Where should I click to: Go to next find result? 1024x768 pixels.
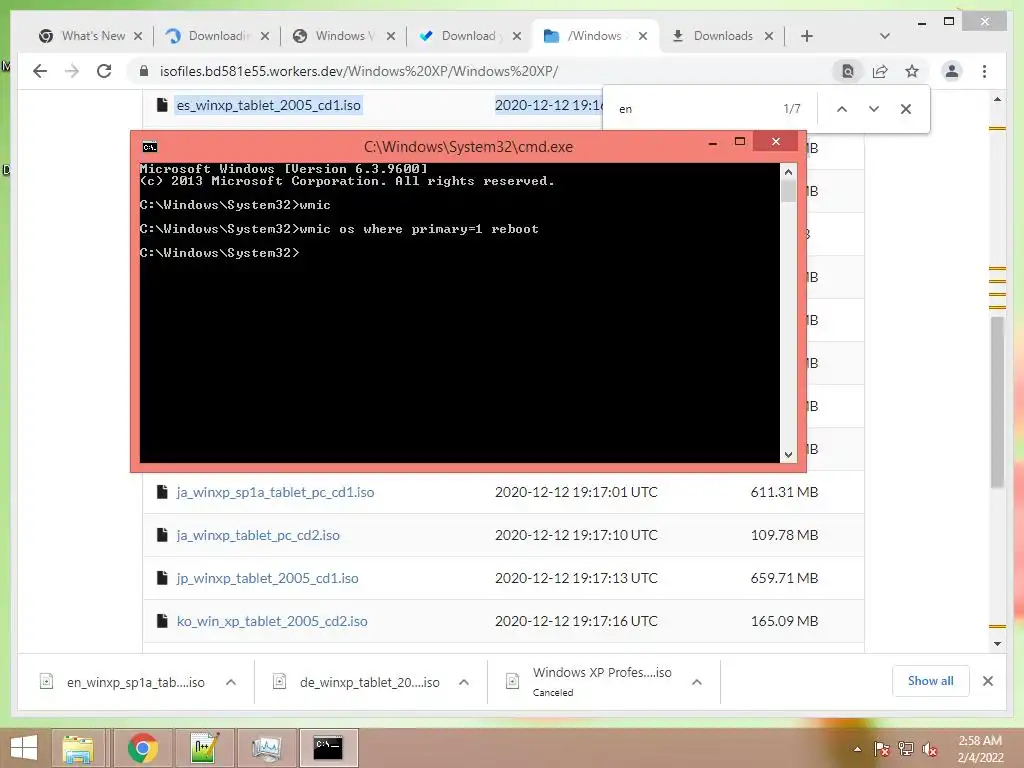[x=874, y=109]
